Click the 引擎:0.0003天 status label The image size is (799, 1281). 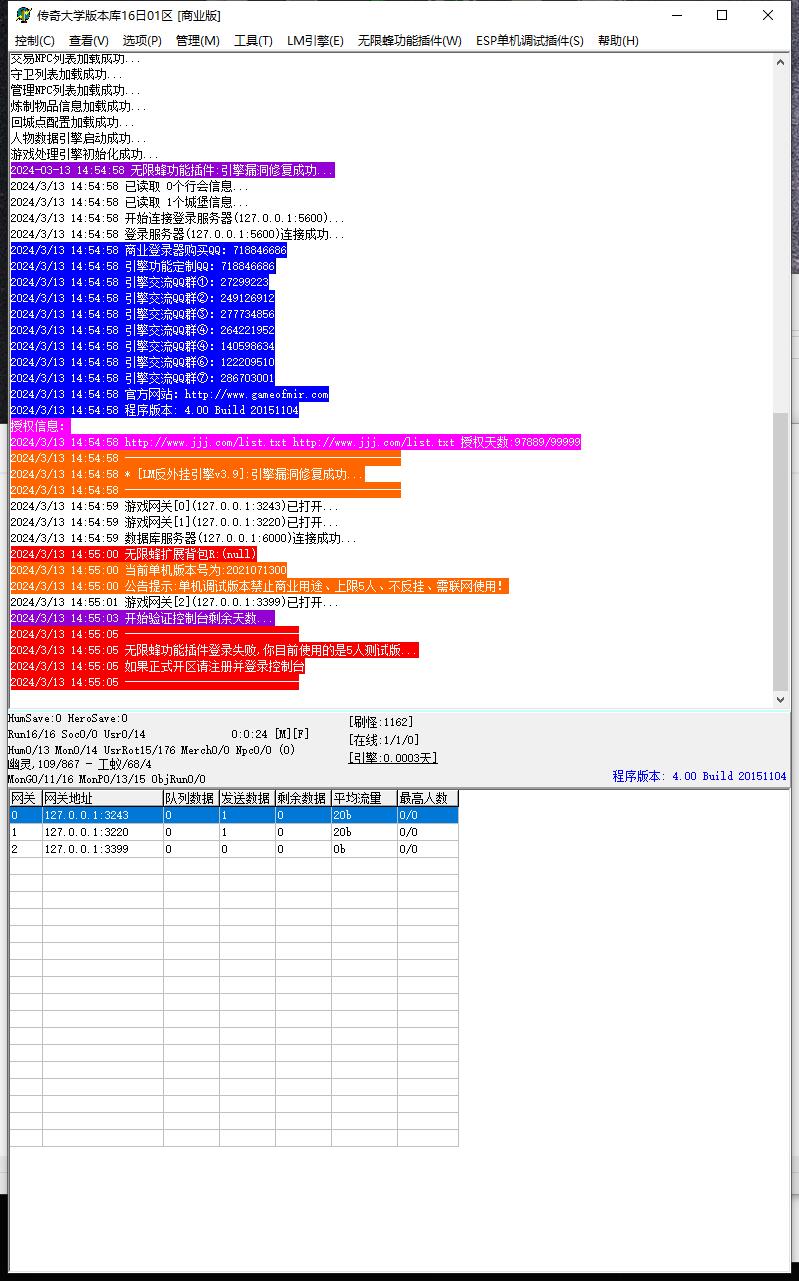[393, 758]
